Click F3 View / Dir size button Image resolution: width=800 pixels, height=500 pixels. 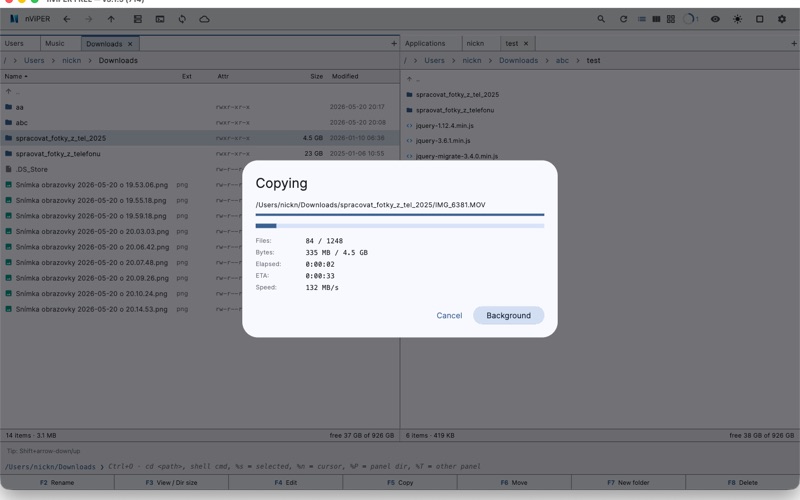(x=171, y=482)
